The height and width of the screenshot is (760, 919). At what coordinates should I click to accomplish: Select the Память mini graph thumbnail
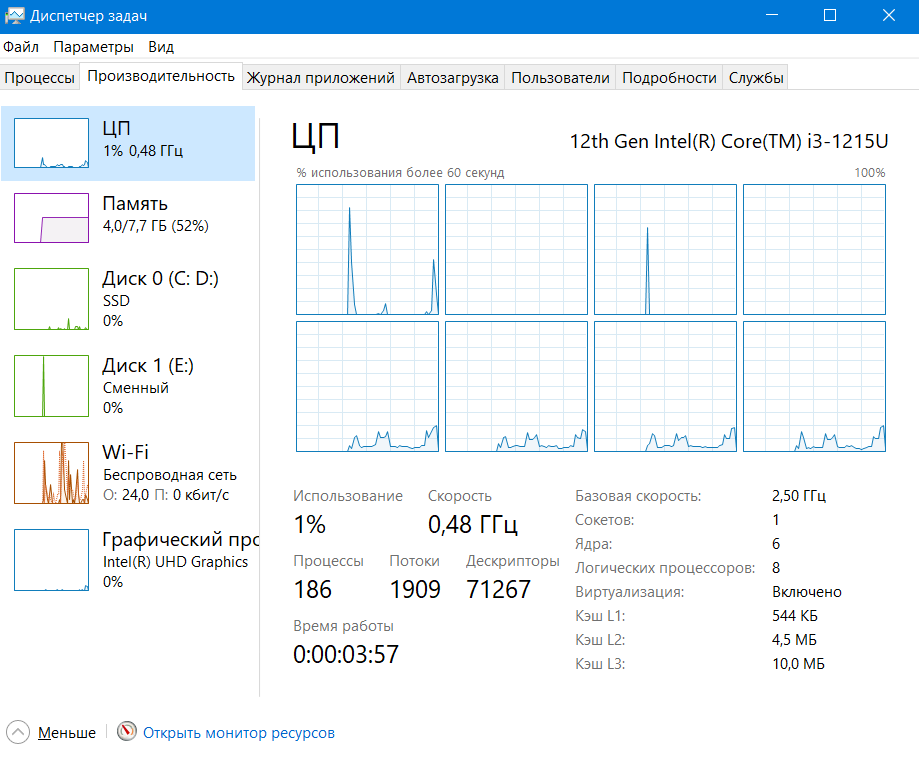click(x=52, y=218)
